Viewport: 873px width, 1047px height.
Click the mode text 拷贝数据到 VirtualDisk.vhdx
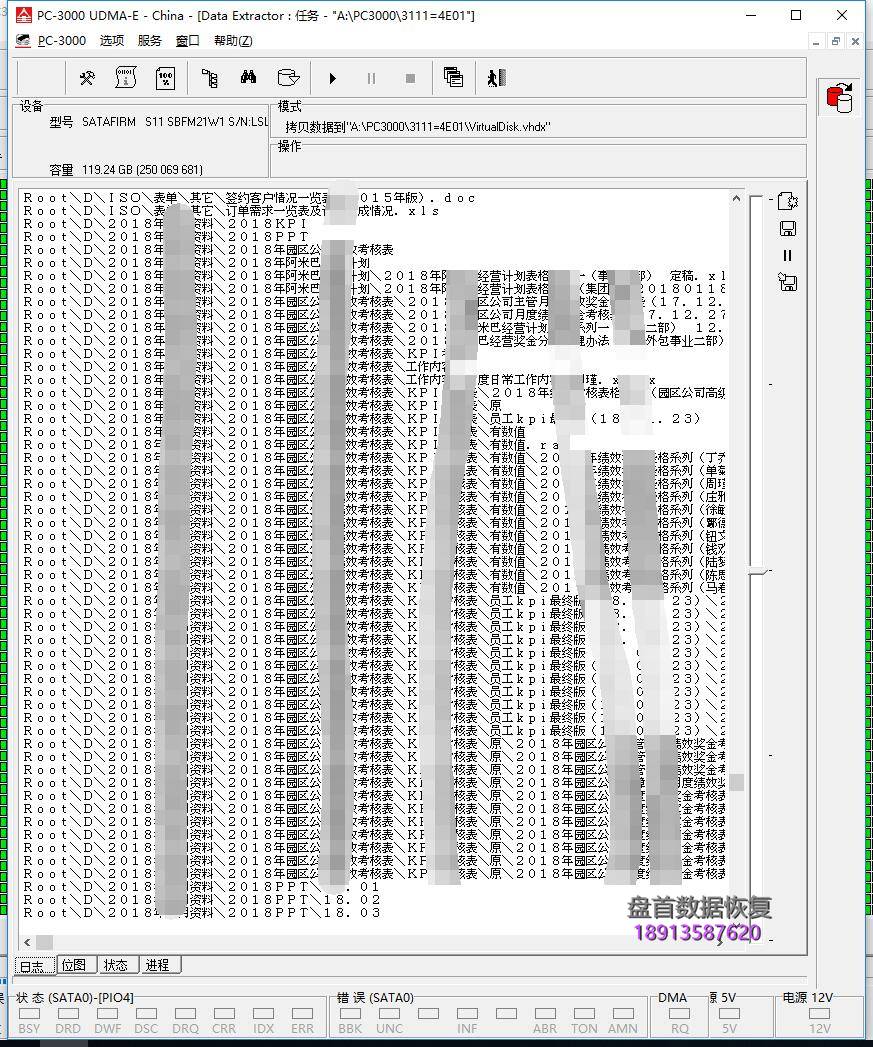click(x=417, y=127)
